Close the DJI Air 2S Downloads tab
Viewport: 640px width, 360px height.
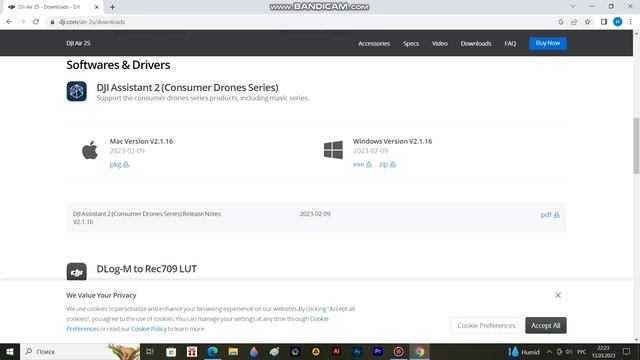coord(97,7)
